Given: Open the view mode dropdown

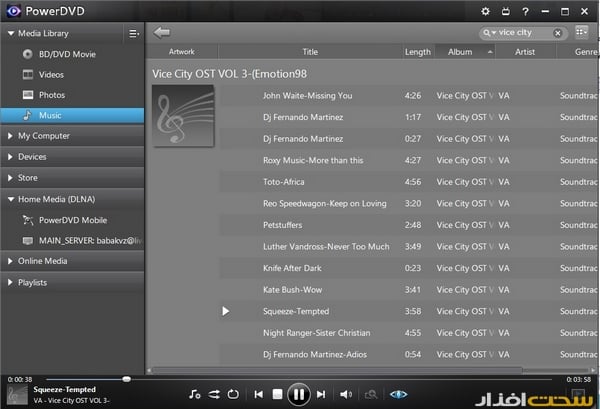Looking at the screenshot, I should (x=582, y=33).
